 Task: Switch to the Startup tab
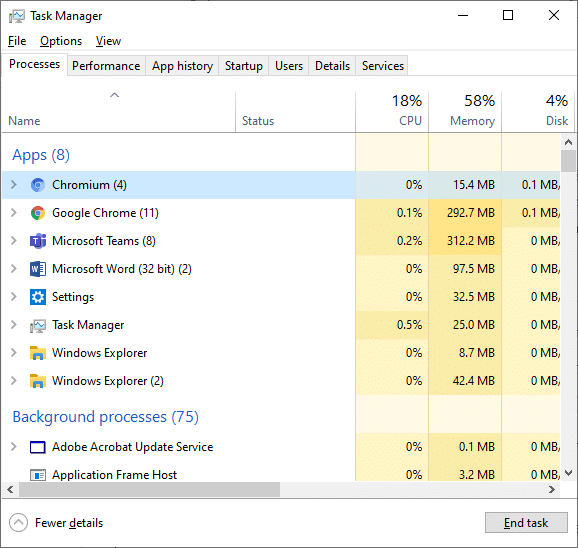pos(244,66)
